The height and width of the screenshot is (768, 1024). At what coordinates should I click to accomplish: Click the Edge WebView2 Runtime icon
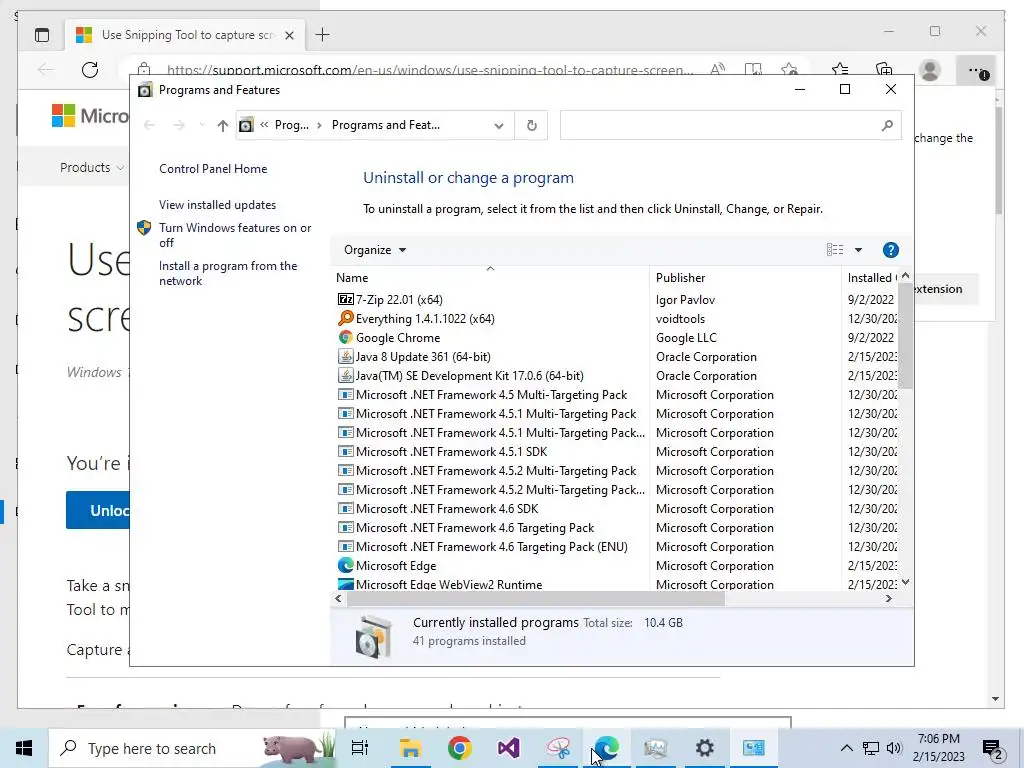pos(345,584)
